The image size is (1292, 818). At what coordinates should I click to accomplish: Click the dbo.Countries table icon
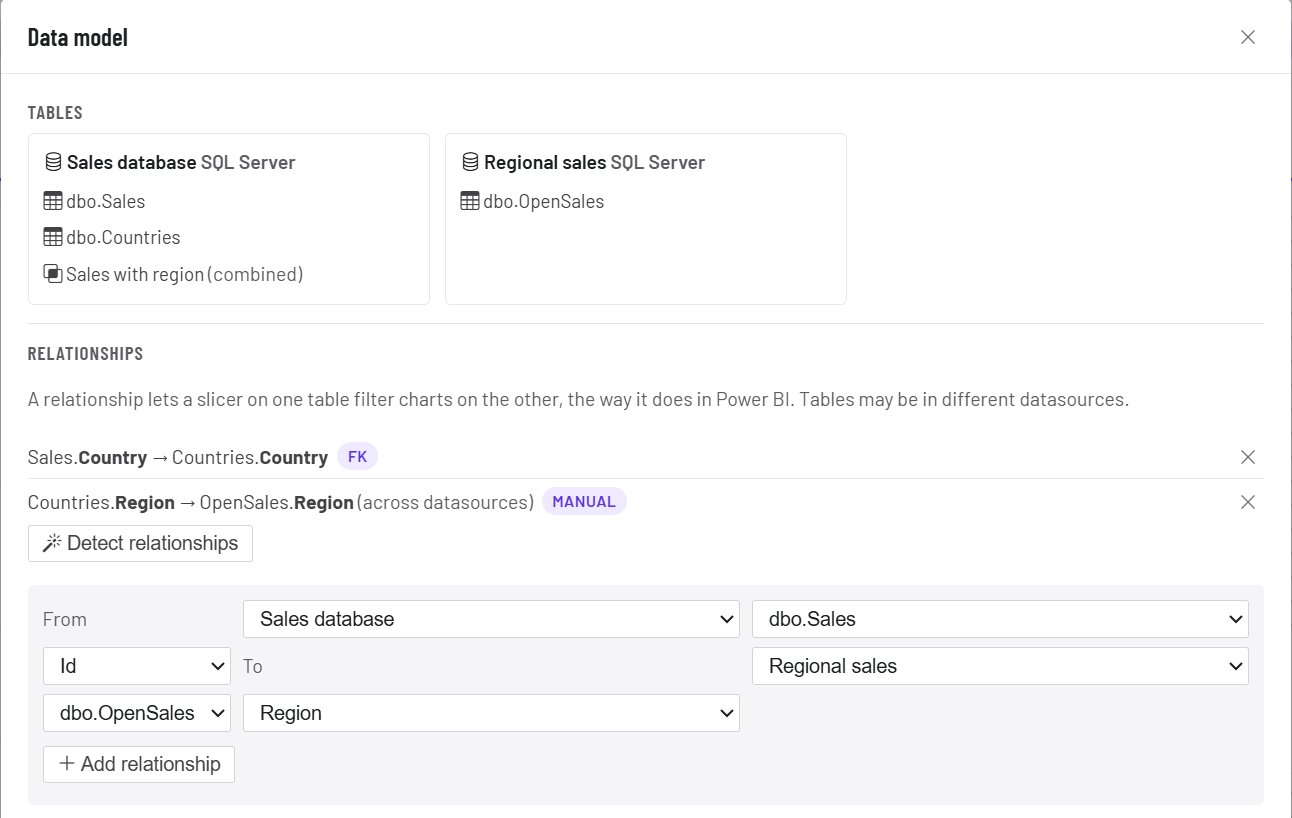point(53,237)
